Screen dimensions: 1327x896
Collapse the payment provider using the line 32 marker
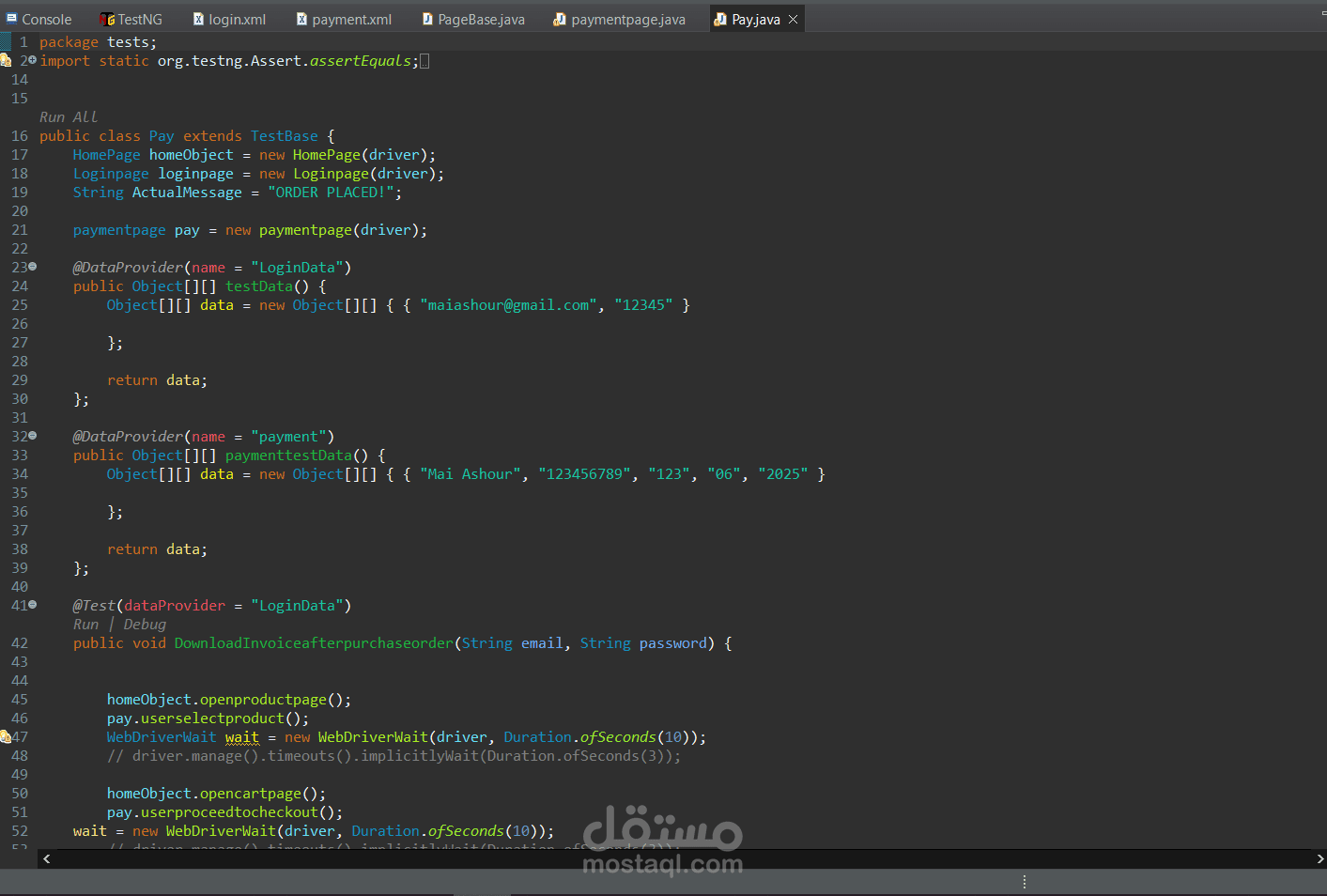coord(32,436)
